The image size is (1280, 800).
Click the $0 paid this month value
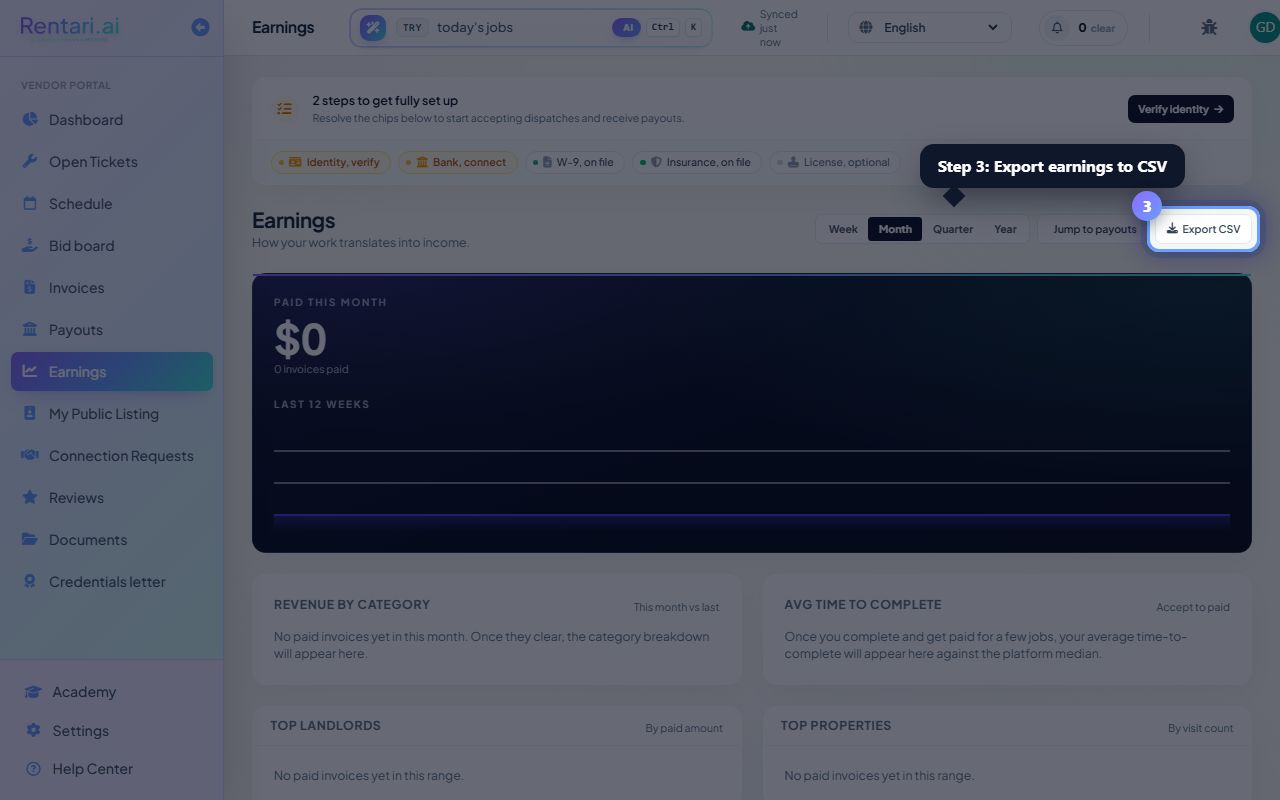[x=300, y=339]
